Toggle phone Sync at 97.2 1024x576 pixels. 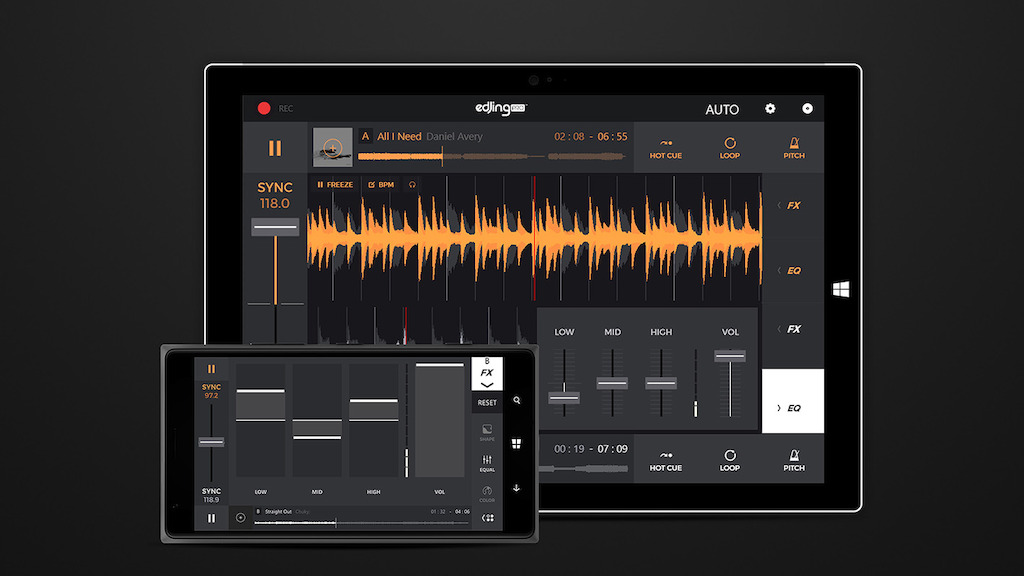point(211,391)
